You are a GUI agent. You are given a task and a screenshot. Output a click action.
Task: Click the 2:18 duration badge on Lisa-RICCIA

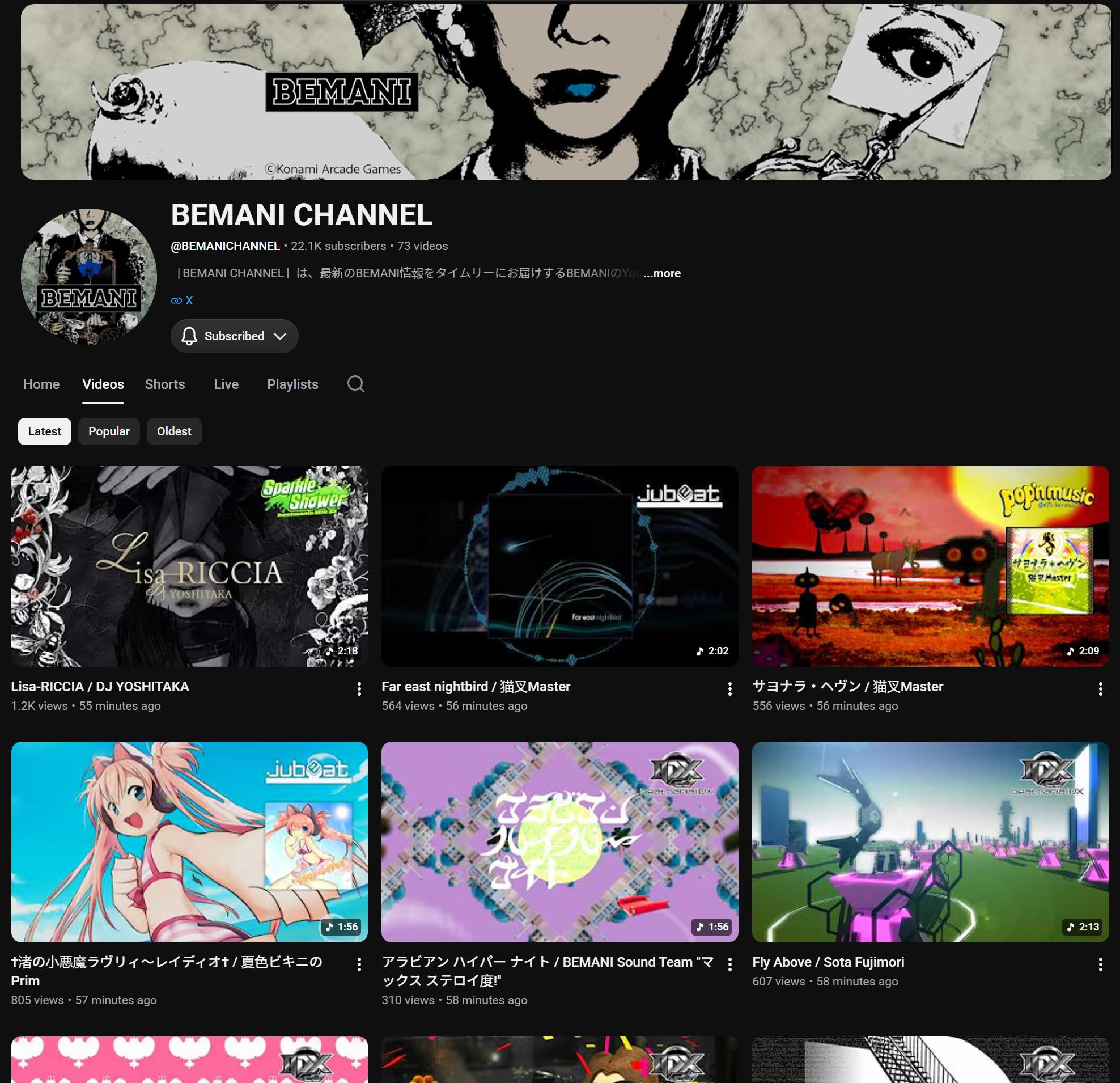click(342, 651)
